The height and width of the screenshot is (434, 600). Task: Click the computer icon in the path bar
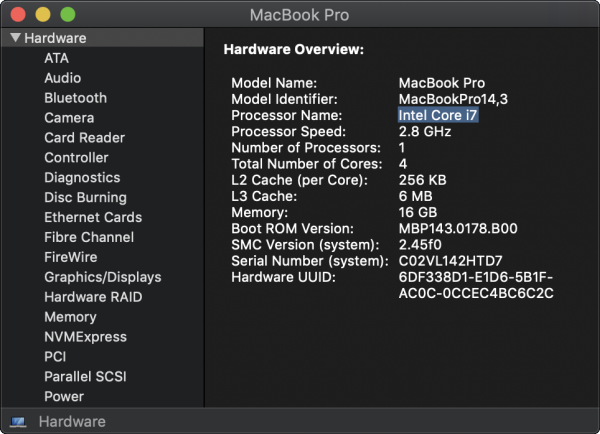tap(18, 422)
